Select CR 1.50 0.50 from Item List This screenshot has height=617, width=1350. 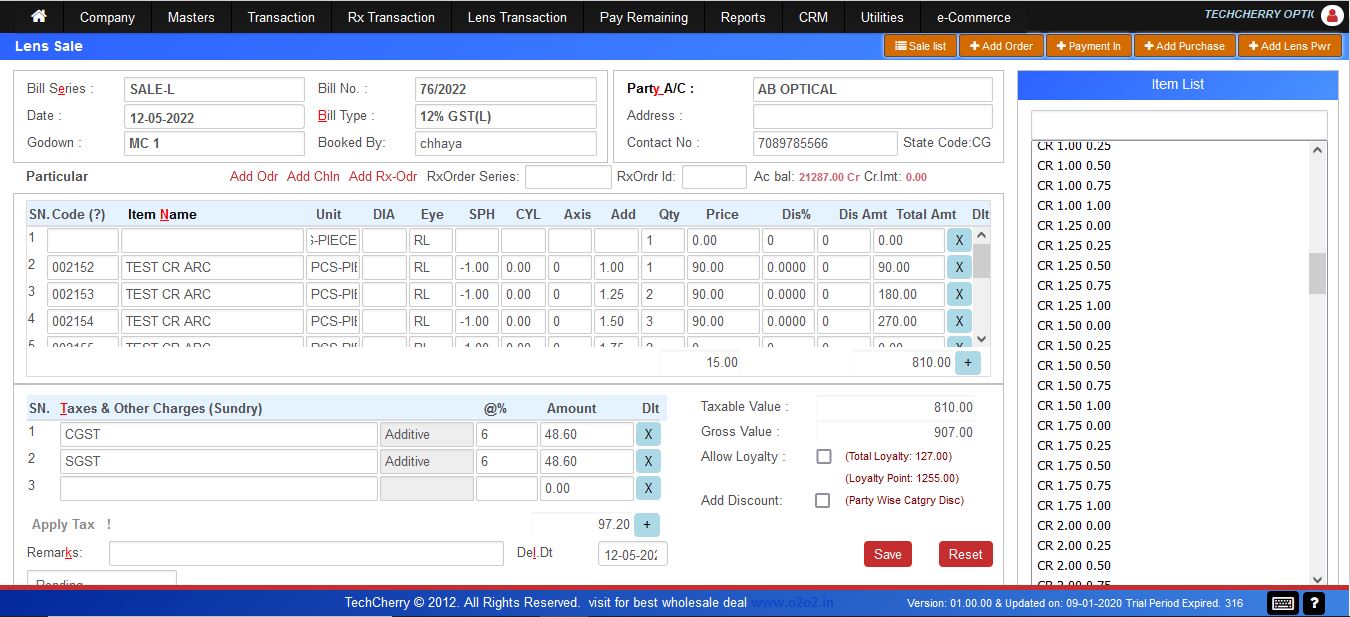1074,365
